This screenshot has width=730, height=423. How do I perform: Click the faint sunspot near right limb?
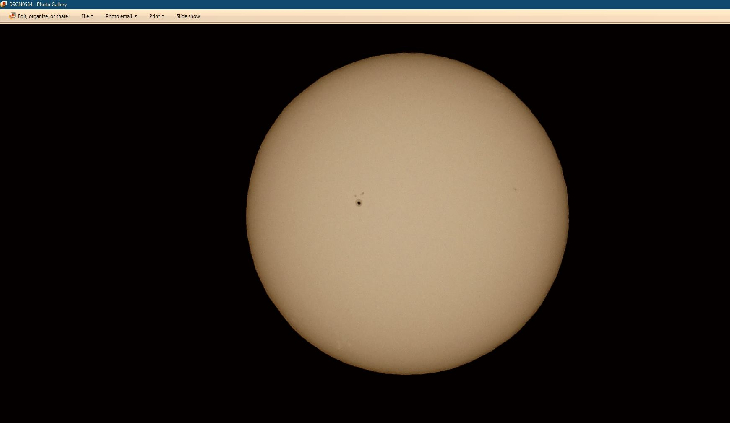[x=515, y=189]
